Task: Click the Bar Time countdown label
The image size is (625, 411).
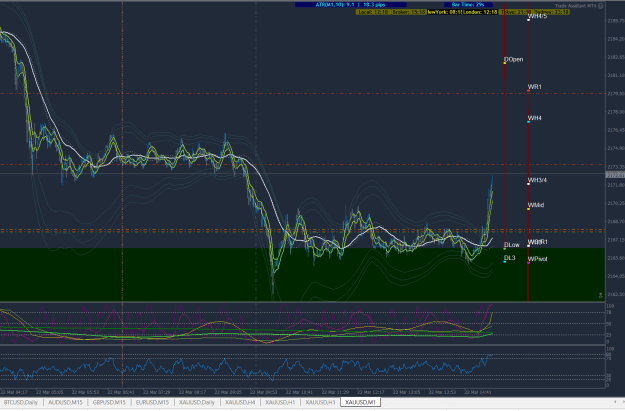Action: [468, 5]
